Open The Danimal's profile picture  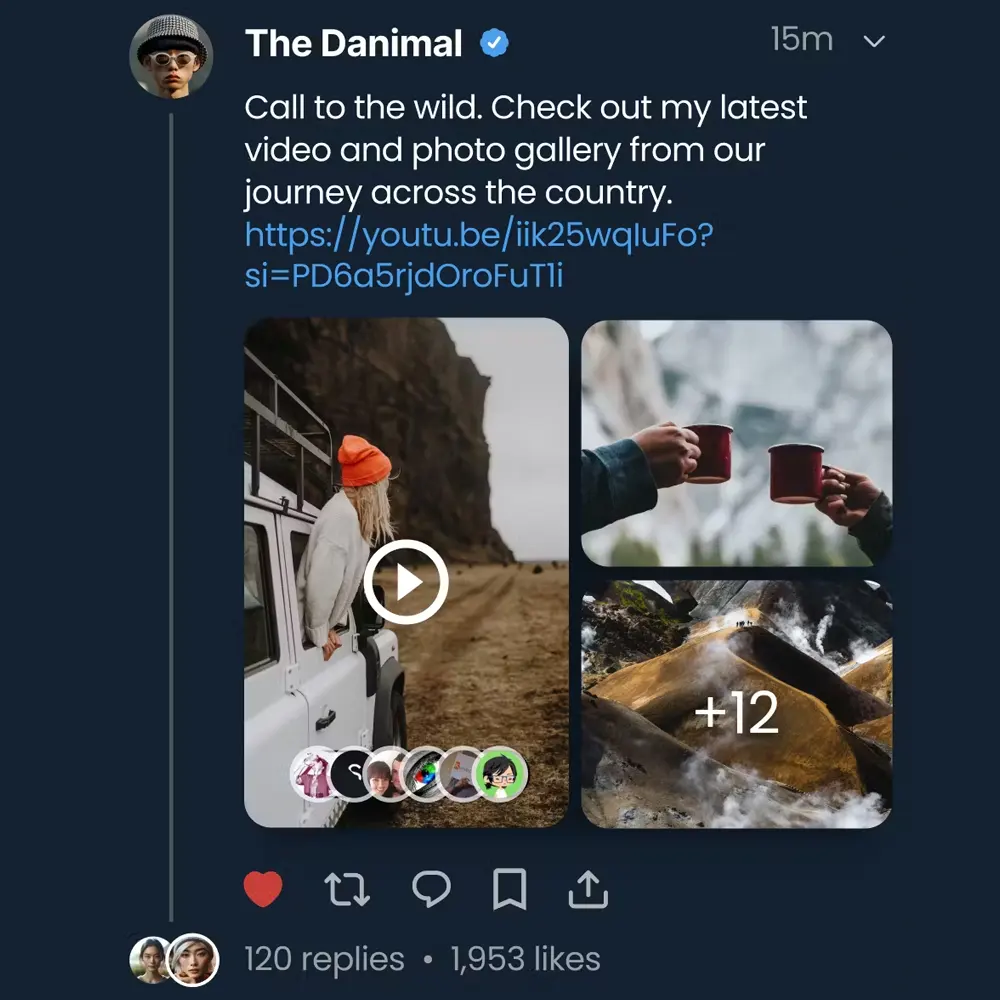(x=171, y=55)
